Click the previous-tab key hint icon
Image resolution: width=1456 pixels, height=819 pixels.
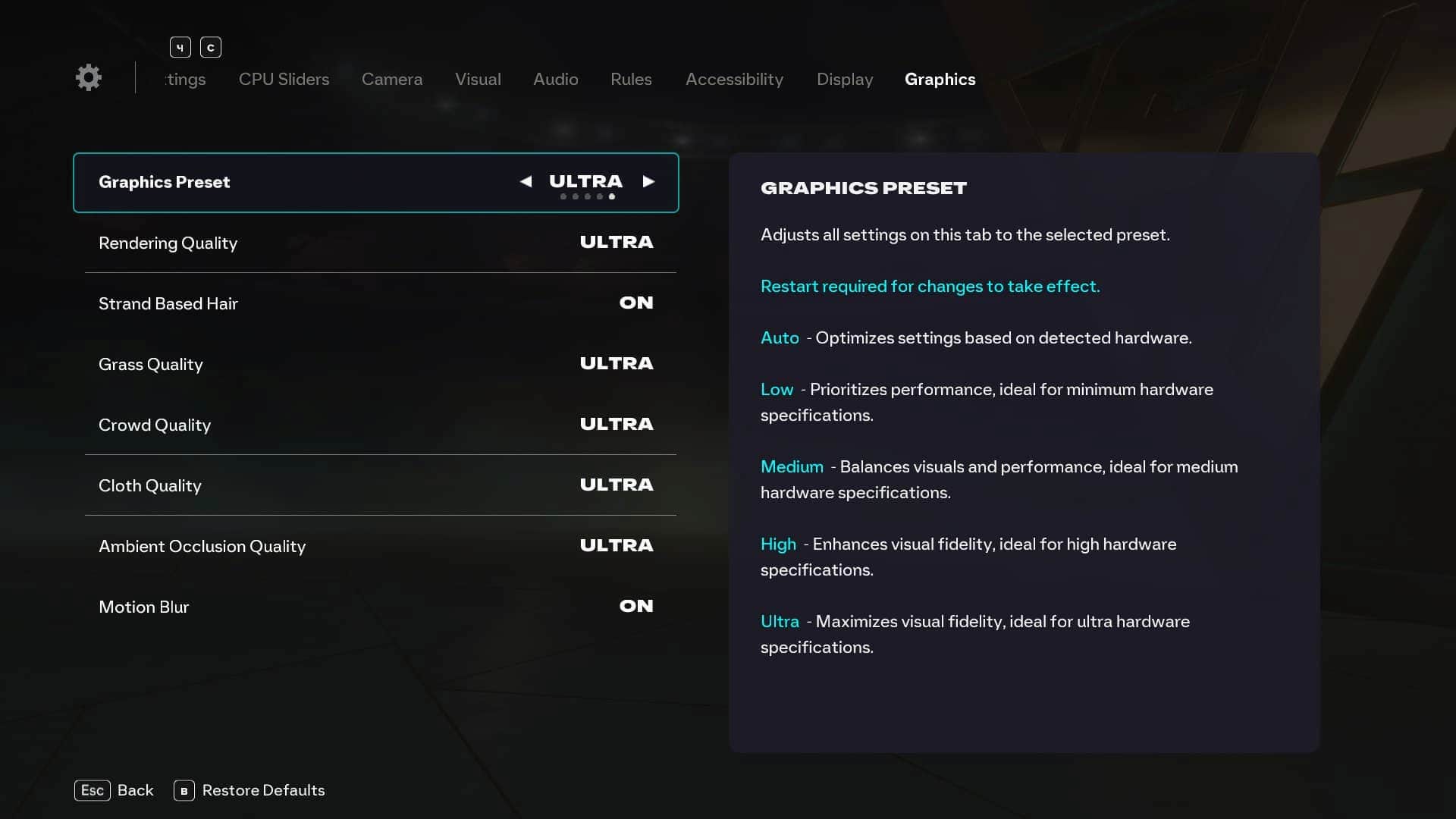coord(180,47)
